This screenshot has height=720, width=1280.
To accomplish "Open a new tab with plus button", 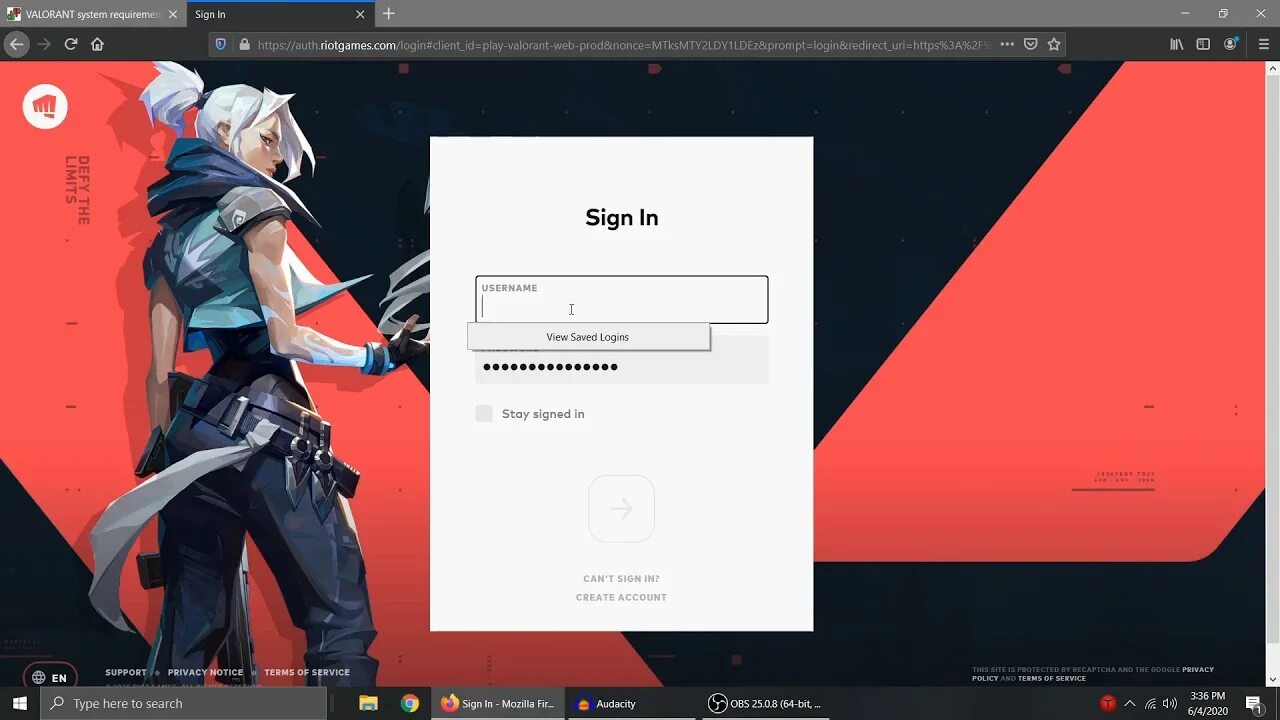I will click(389, 14).
